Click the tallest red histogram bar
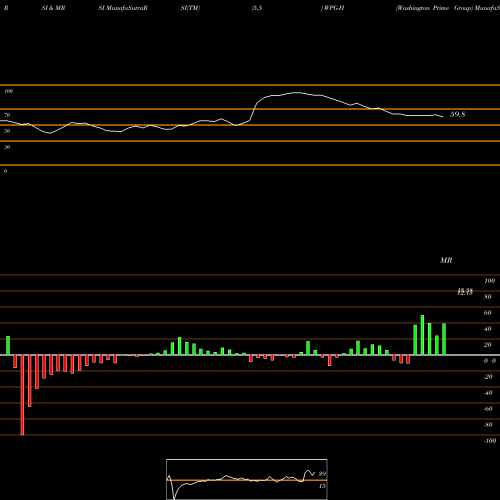Viewport: 500px width, 500px height. [22, 395]
